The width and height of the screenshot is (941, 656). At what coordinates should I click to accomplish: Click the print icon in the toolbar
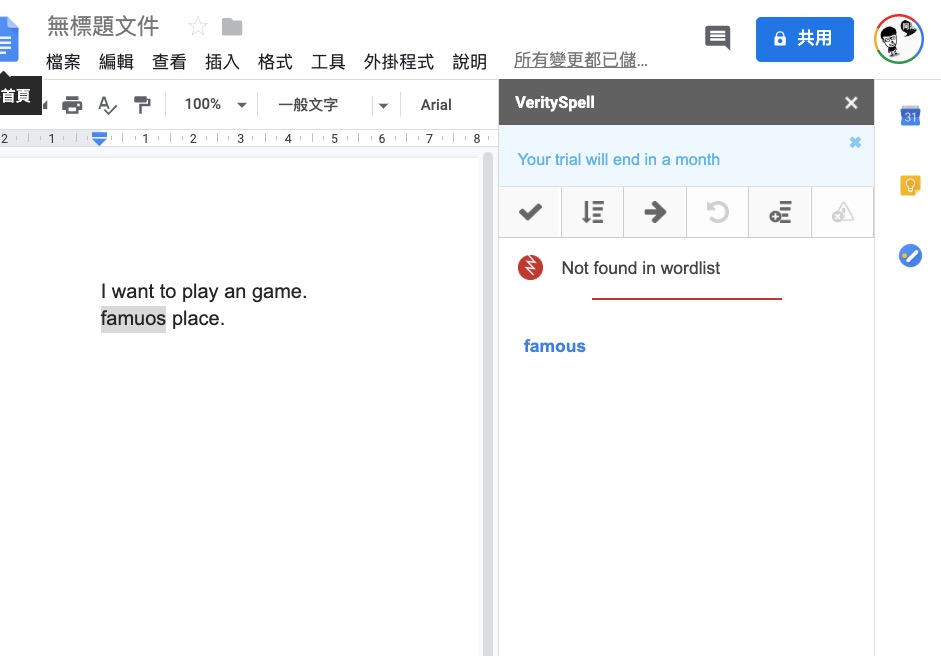pyautogui.click(x=72, y=105)
